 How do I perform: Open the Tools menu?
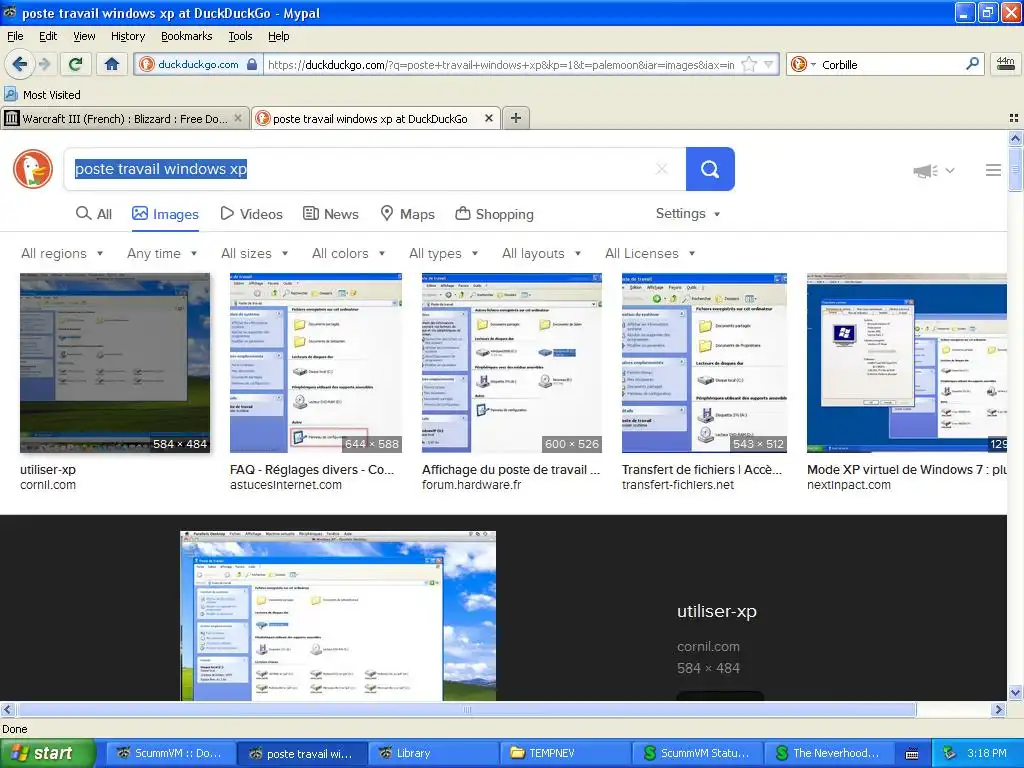click(x=240, y=36)
